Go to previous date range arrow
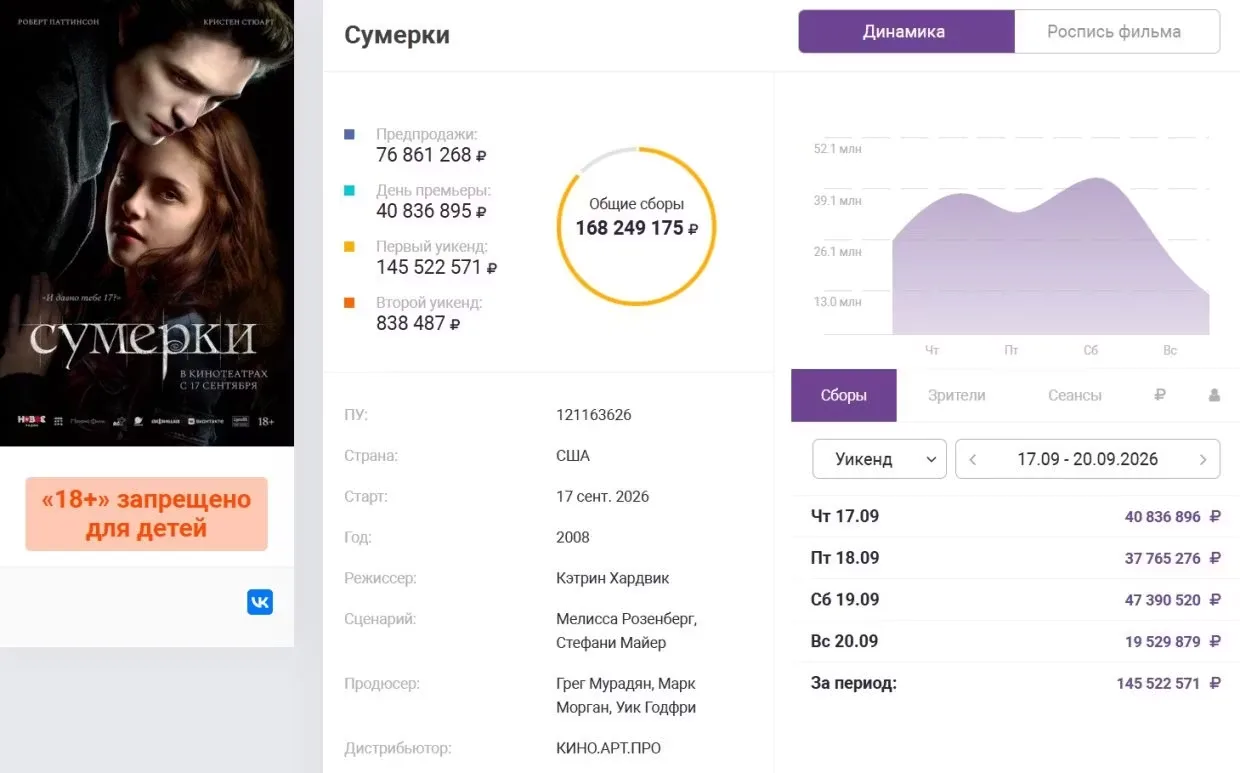The height and width of the screenshot is (773, 1240). pyautogui.click(x=973, y=460)
